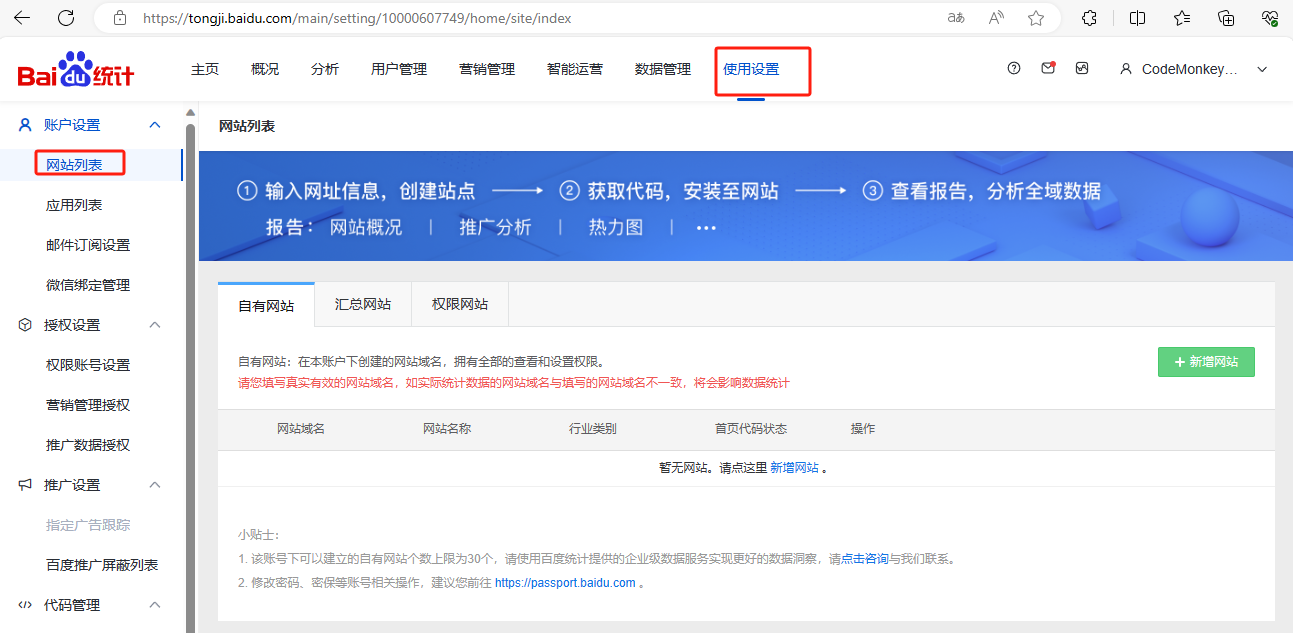Click the 网站概况 text in the banner

[x=366, y=228]
